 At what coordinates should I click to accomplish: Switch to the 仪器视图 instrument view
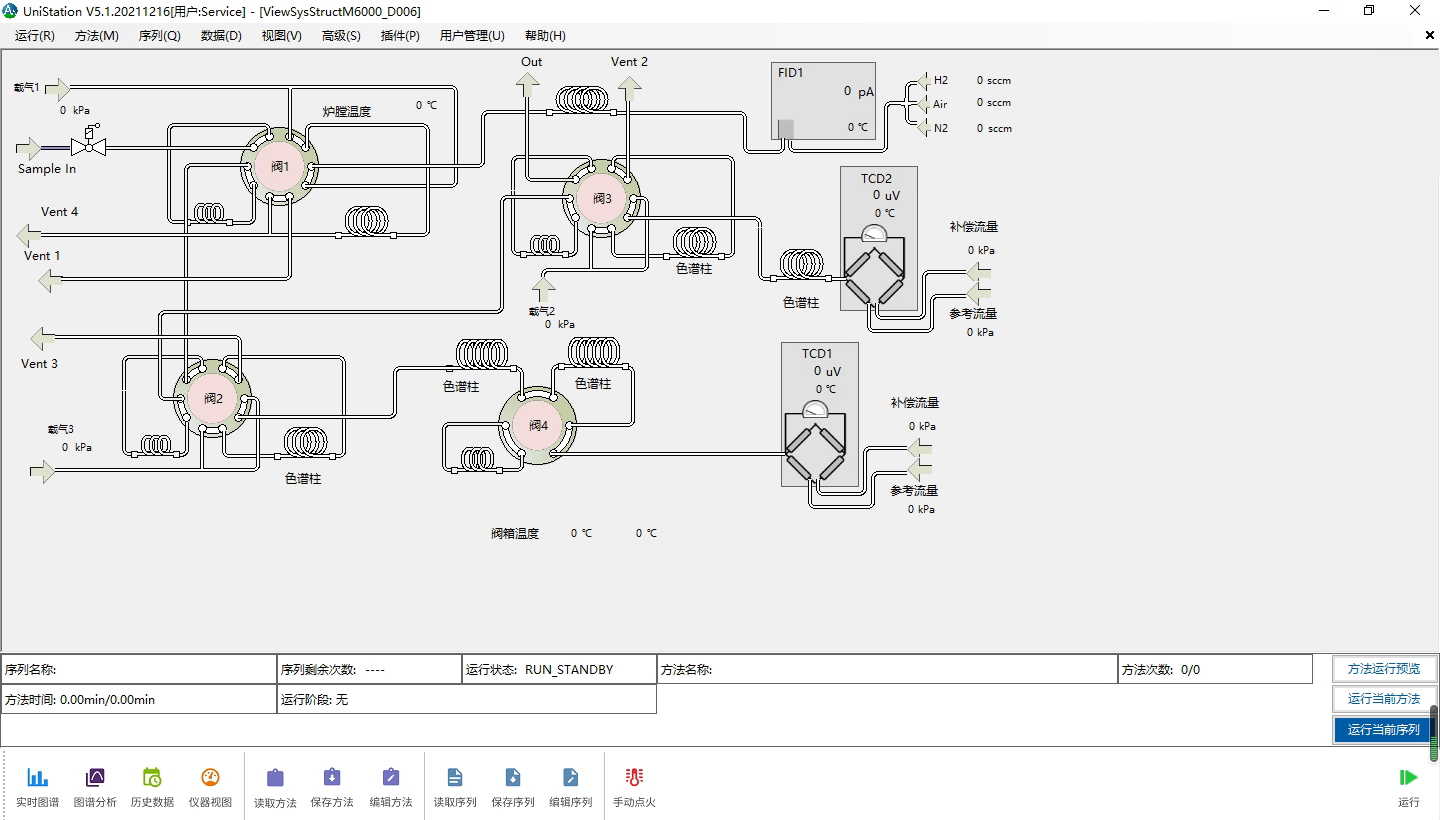(x=210, y=787)
